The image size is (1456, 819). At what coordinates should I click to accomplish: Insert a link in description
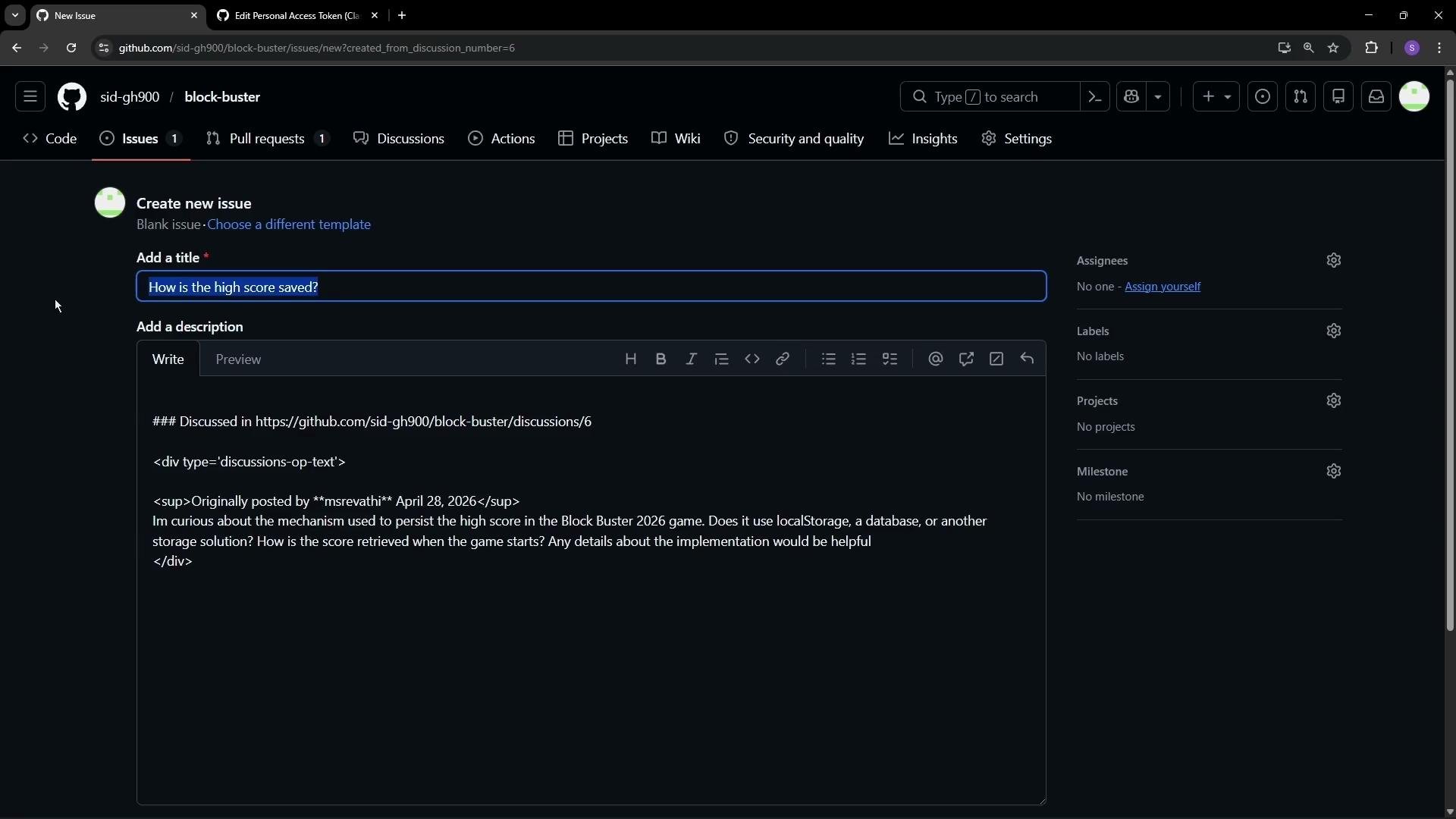coord(783,359)
